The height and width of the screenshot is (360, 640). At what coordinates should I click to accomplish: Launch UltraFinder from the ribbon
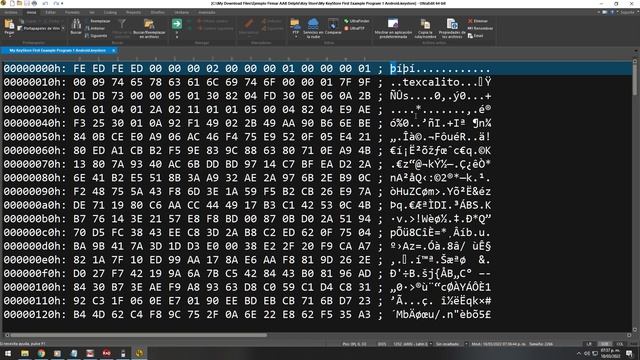tap(357, 21)
